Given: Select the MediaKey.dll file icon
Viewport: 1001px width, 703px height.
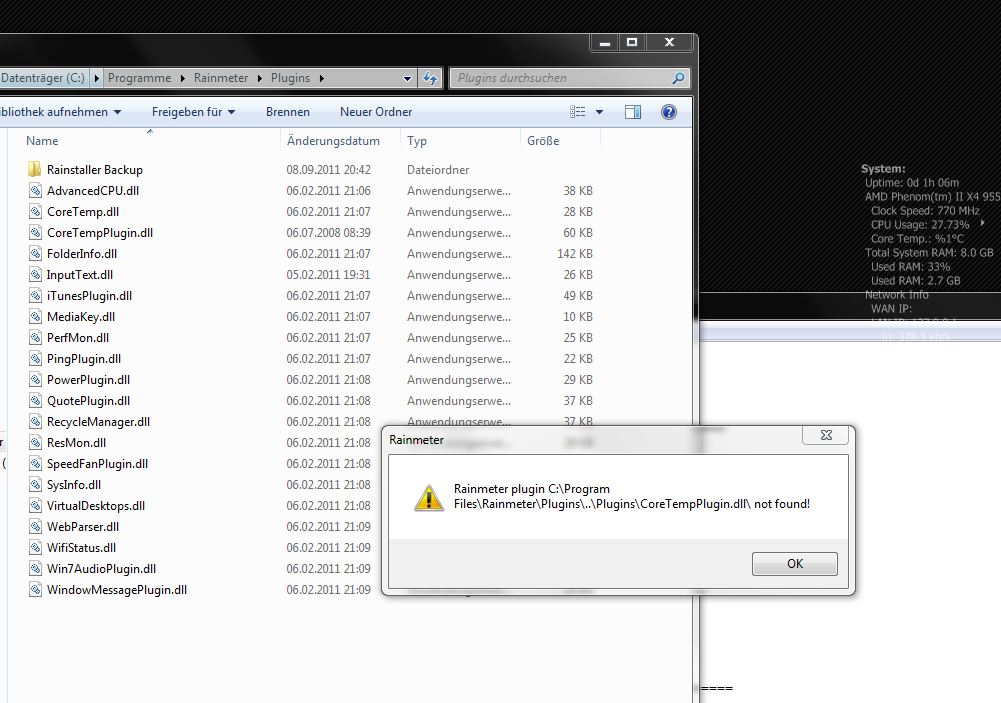Looking at the screenshot, I should pyautogui.click(x=36, y=317).
